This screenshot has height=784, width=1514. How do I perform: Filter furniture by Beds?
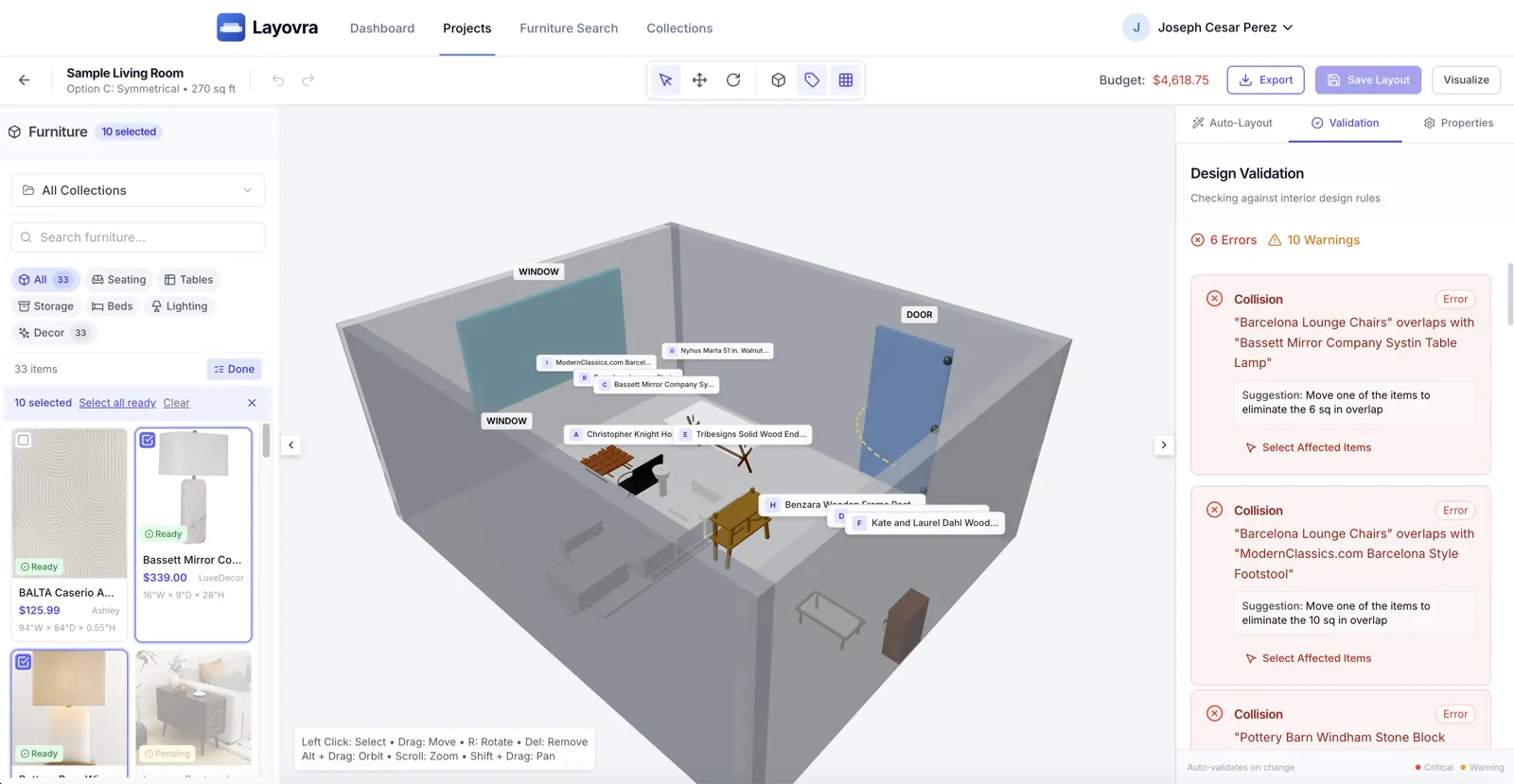click(x=112, y=306)
